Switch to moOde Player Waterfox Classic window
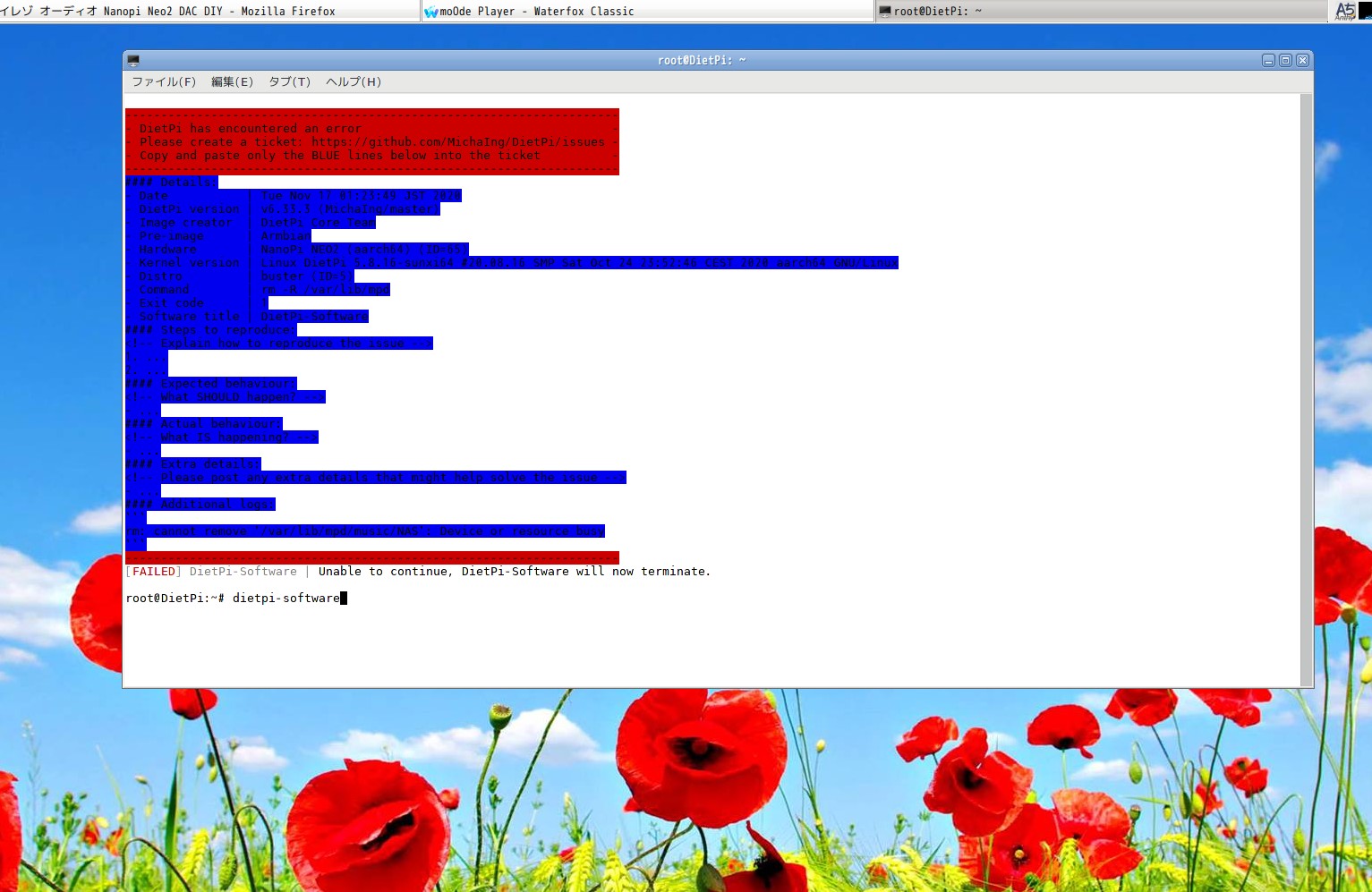Screen dimensions: 1372x892 [x=537, y=12]
